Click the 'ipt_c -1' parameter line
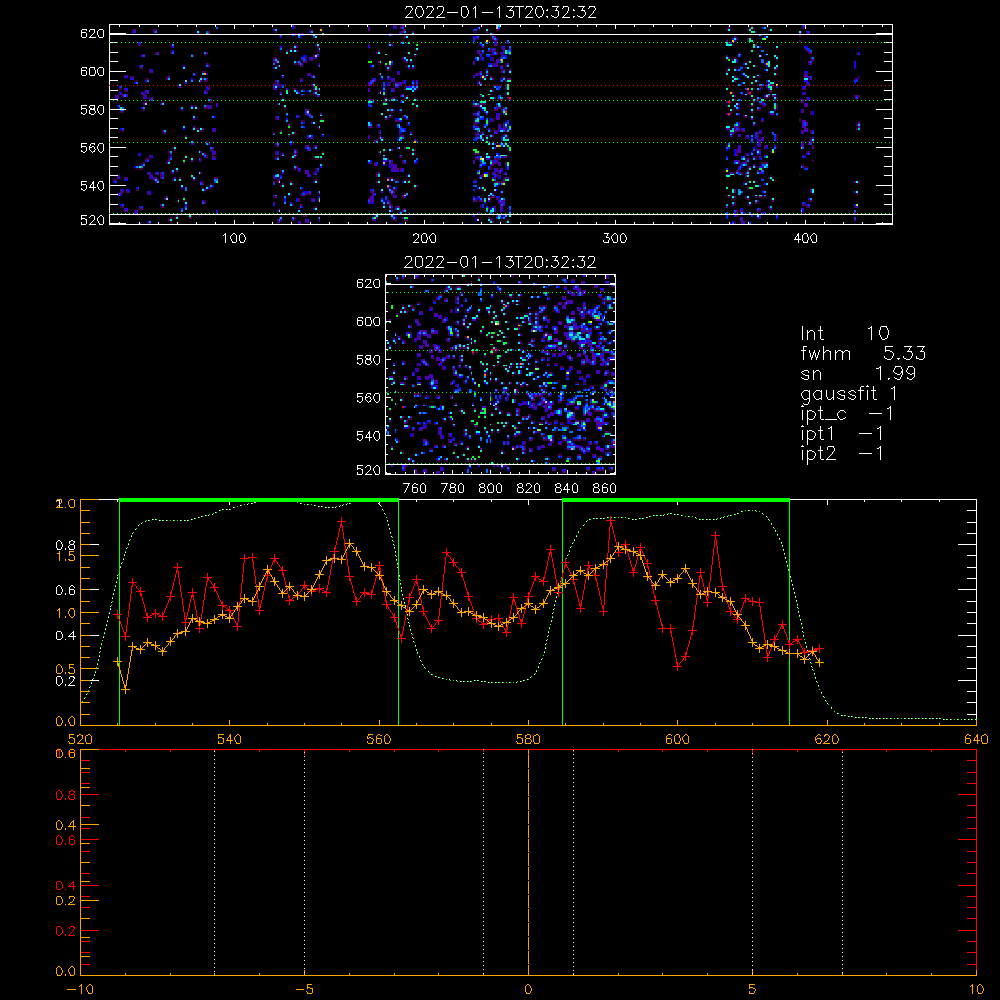1000x1000 pixels. pyautogui.click(x=847, y=414)
